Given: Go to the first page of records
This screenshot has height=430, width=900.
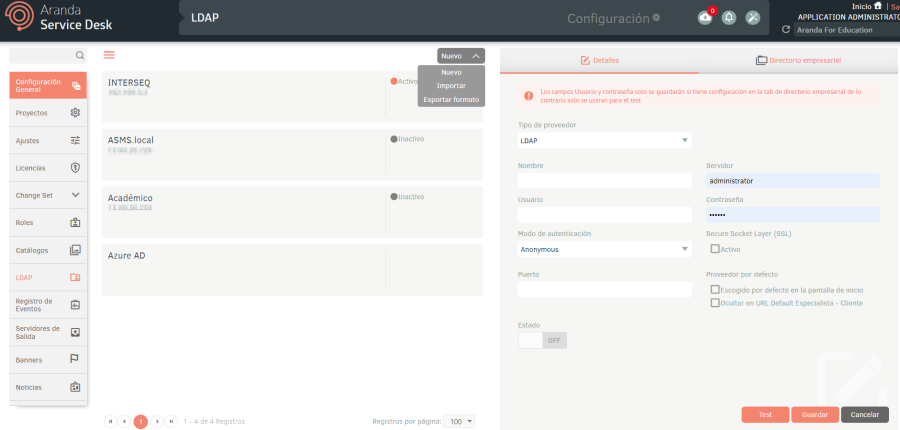Looking at the screenshot, I should coord(110,421).
